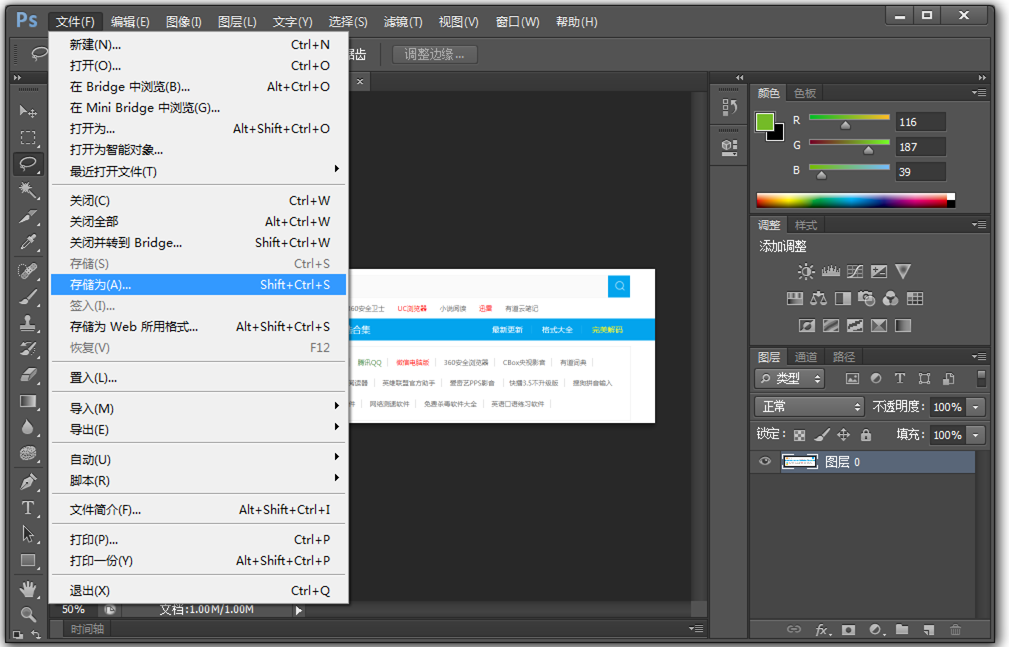Choose 存储为(A)... from the File menu
1009x647 pixels.
click(x=198, y=285)
